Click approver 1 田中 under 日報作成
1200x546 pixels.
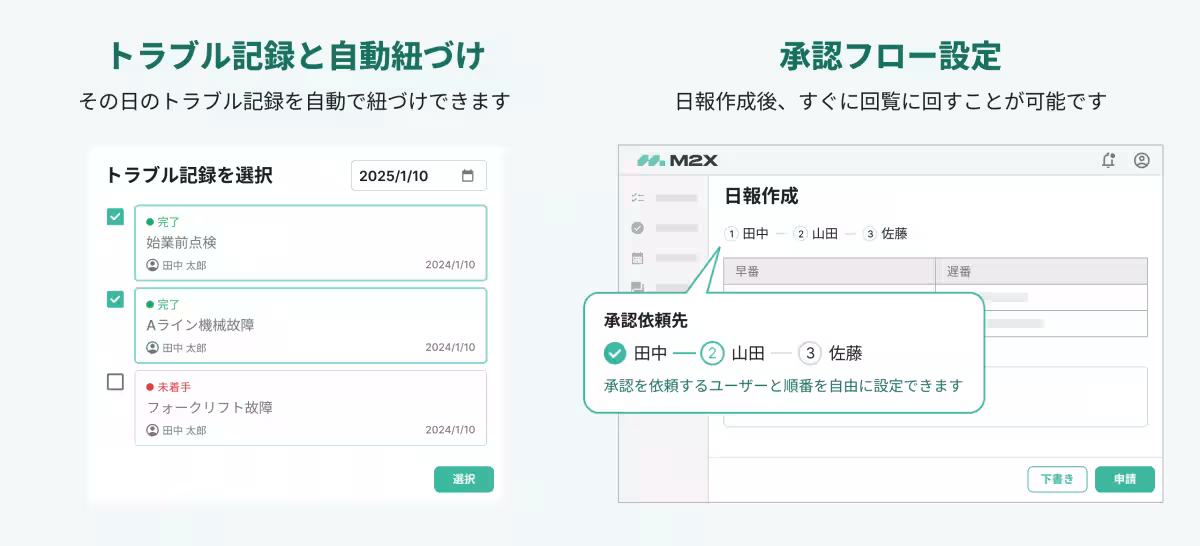pyautogui.click(x=746, y=234)
